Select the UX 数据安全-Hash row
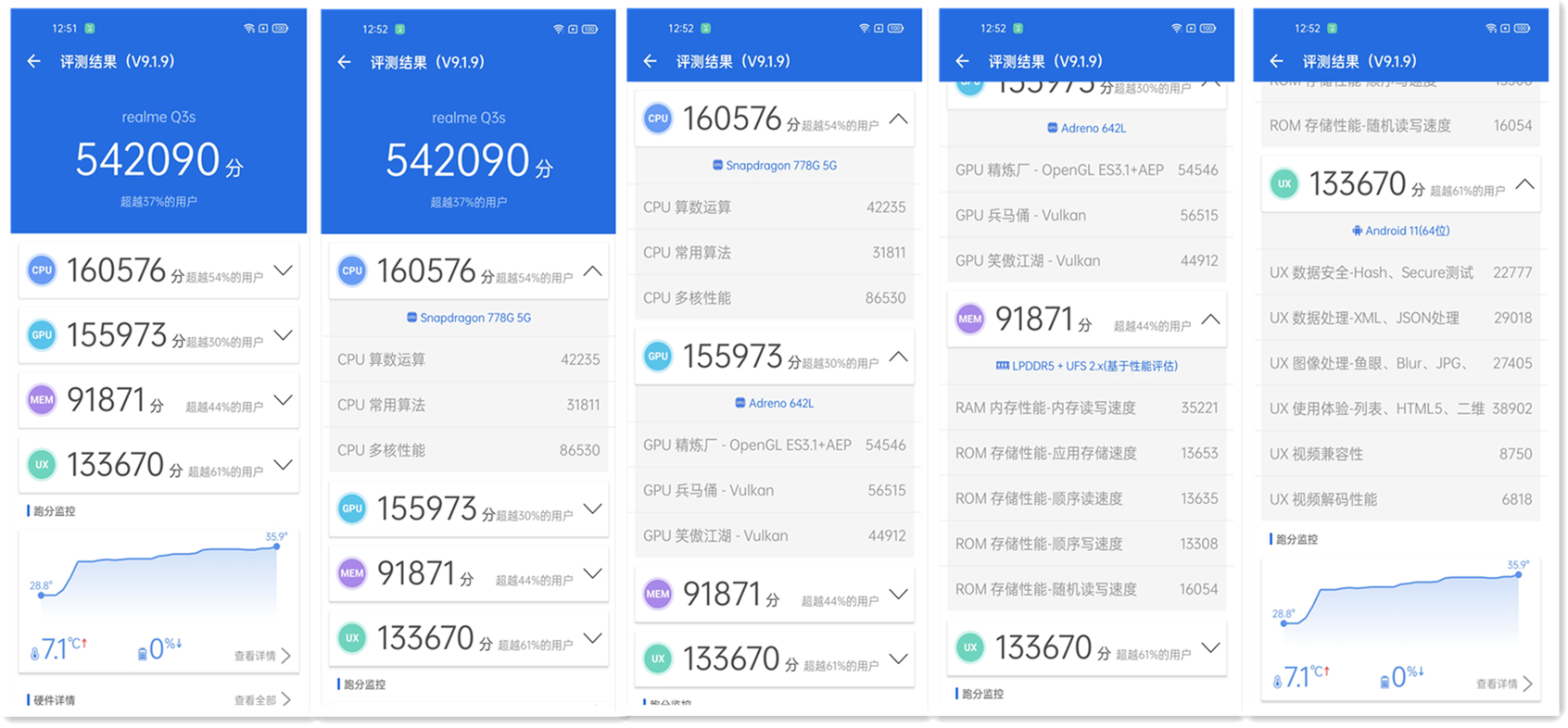This screenshot has width=1568, height=728. pyautogui.click(x=1401, y=273)
